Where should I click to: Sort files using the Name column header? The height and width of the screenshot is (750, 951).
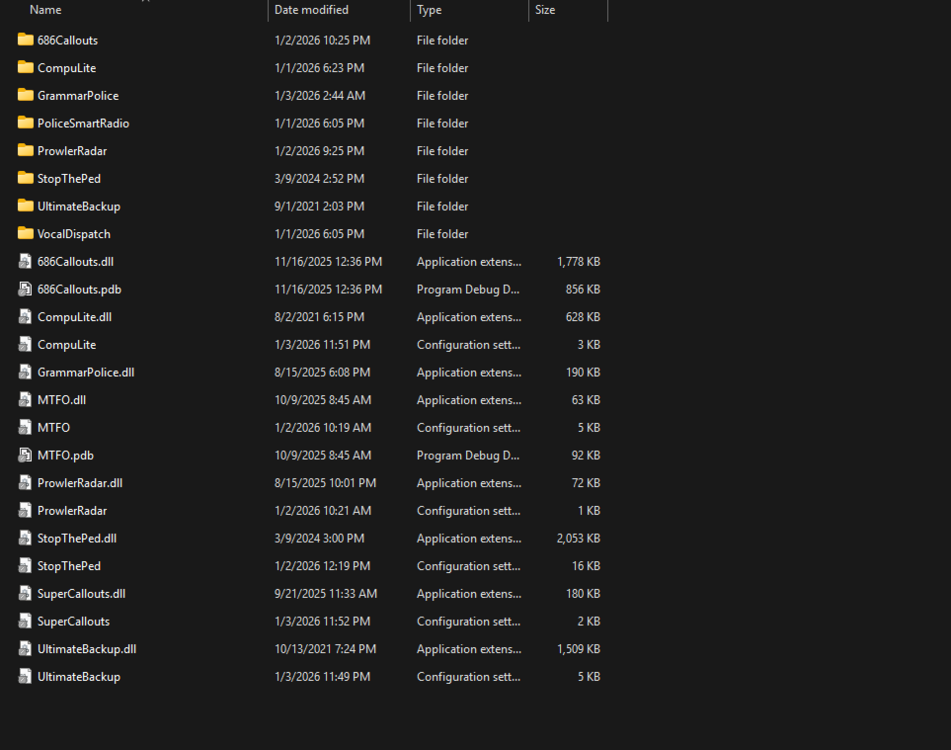pyautogui.click(x=45, y=9)
